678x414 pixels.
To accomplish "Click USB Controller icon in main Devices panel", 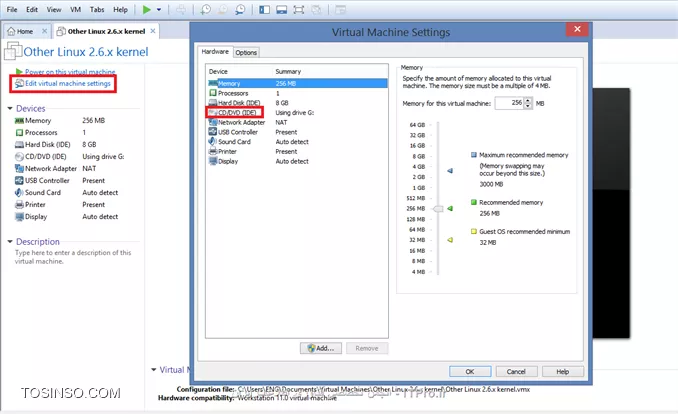I will 19,180.
